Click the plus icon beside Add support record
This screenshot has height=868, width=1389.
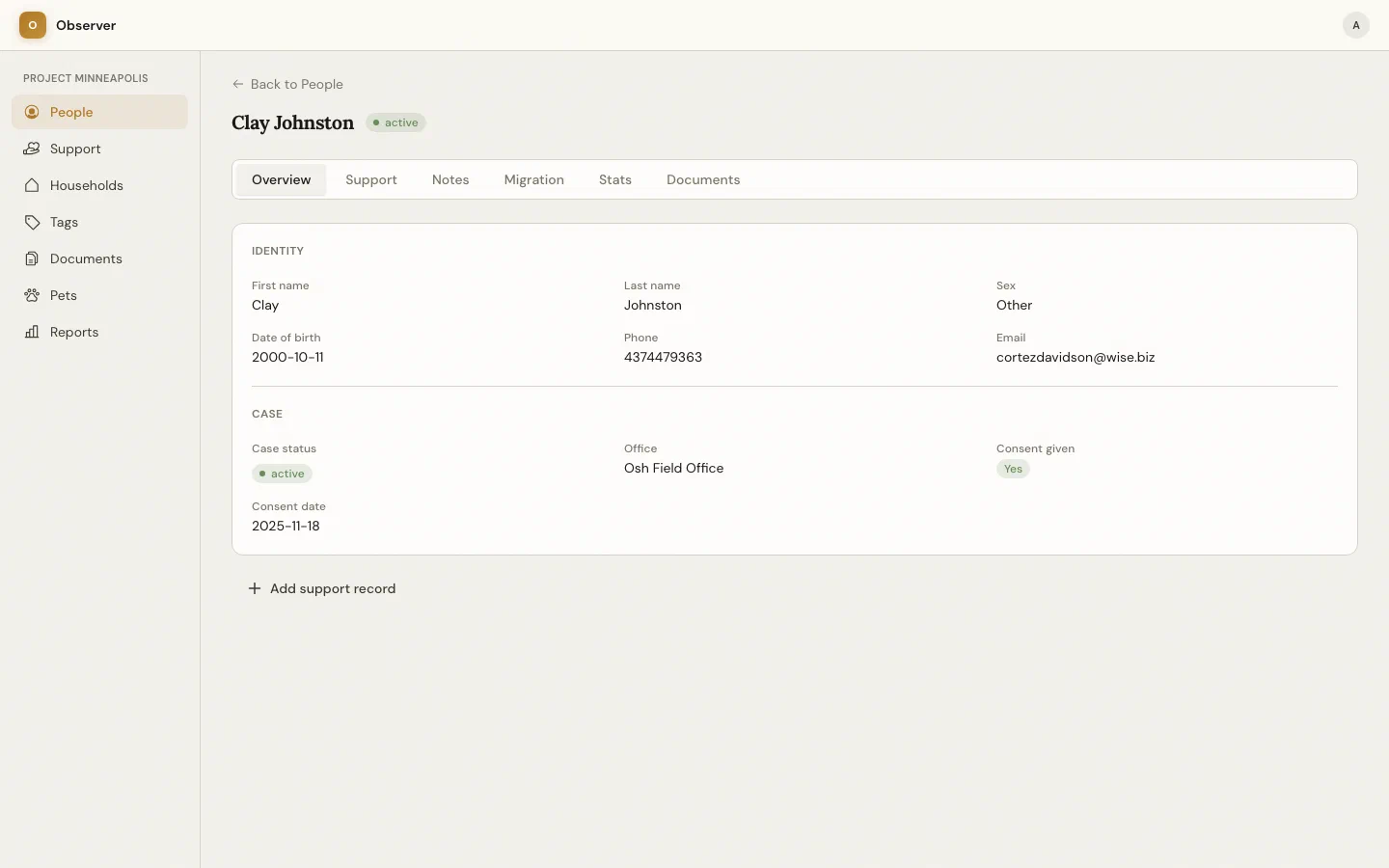tap(255, 588)
